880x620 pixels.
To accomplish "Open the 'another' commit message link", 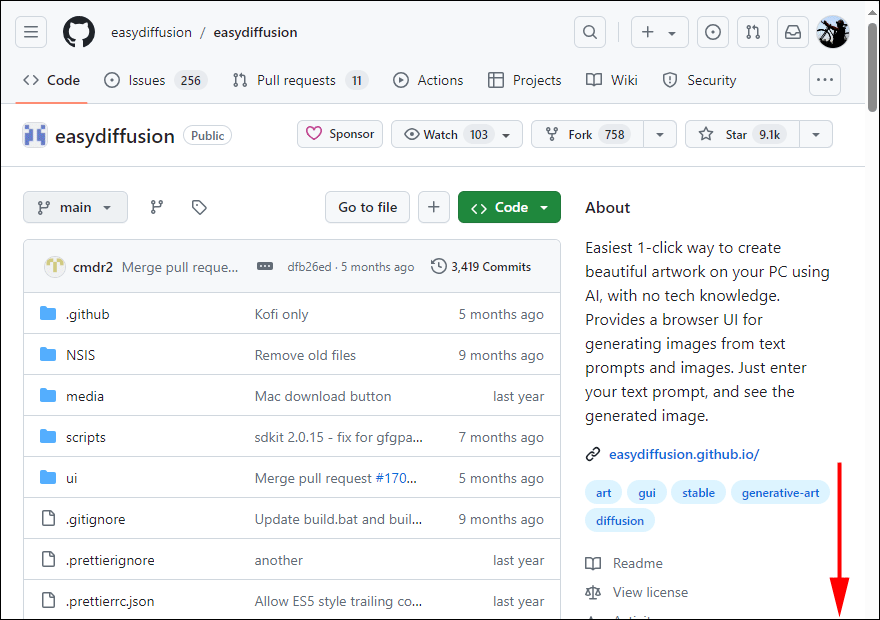I will 278,560.
